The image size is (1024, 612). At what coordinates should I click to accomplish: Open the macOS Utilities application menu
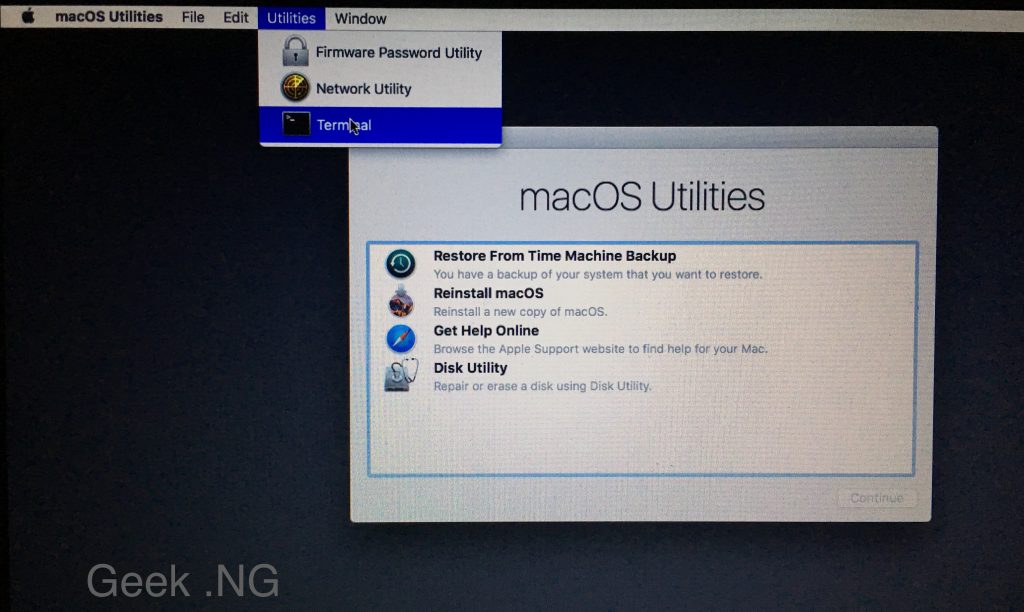click(x=108, y=17)
